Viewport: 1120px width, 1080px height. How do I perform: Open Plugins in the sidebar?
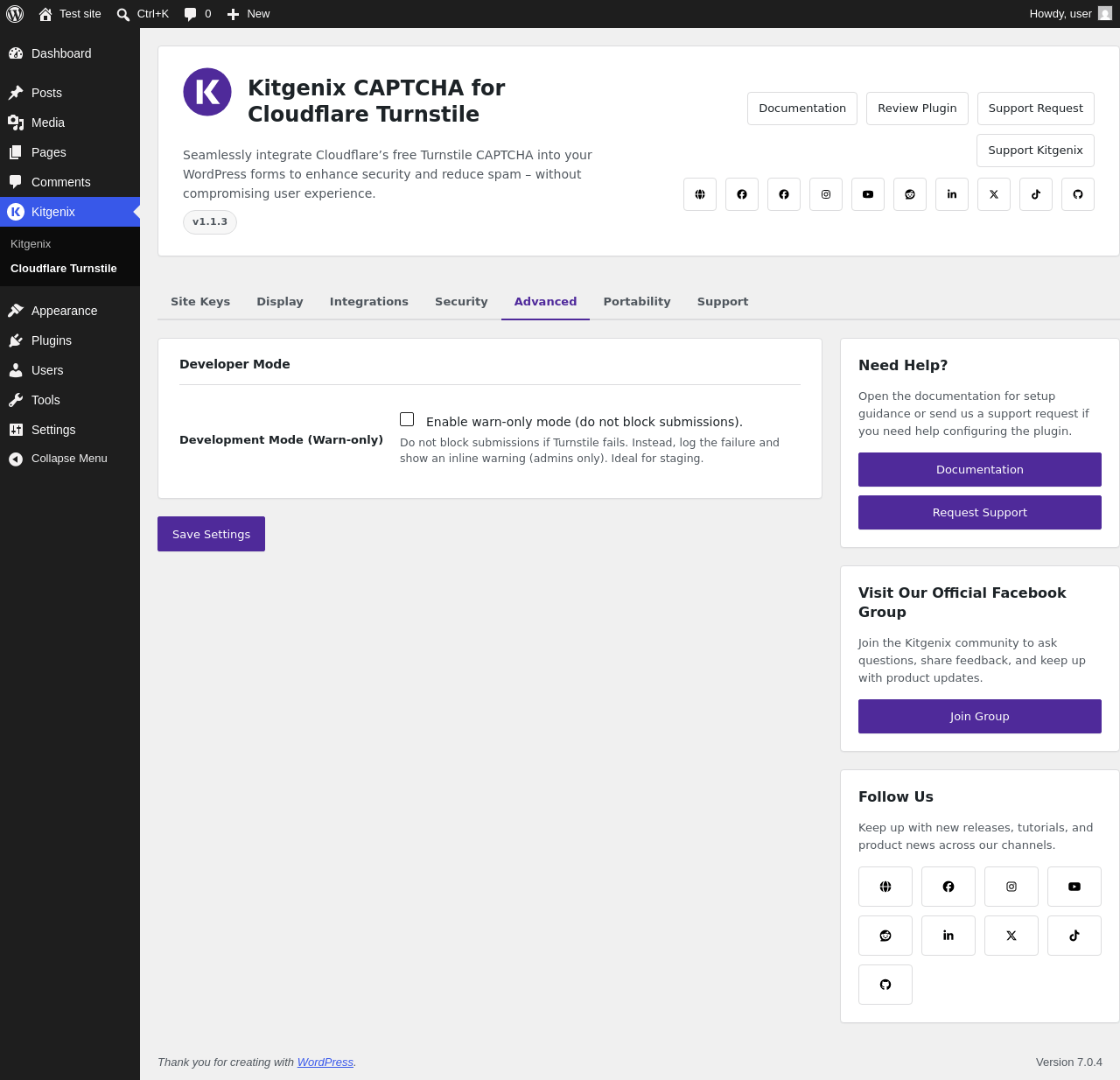pos(70,340)
